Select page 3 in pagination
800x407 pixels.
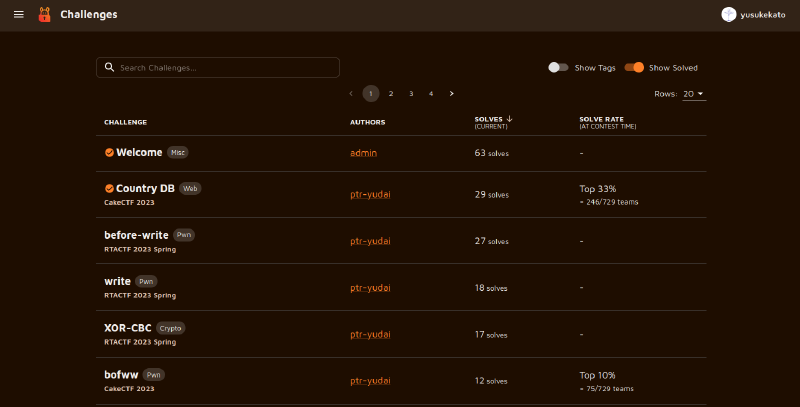click(x=411, y=94)
